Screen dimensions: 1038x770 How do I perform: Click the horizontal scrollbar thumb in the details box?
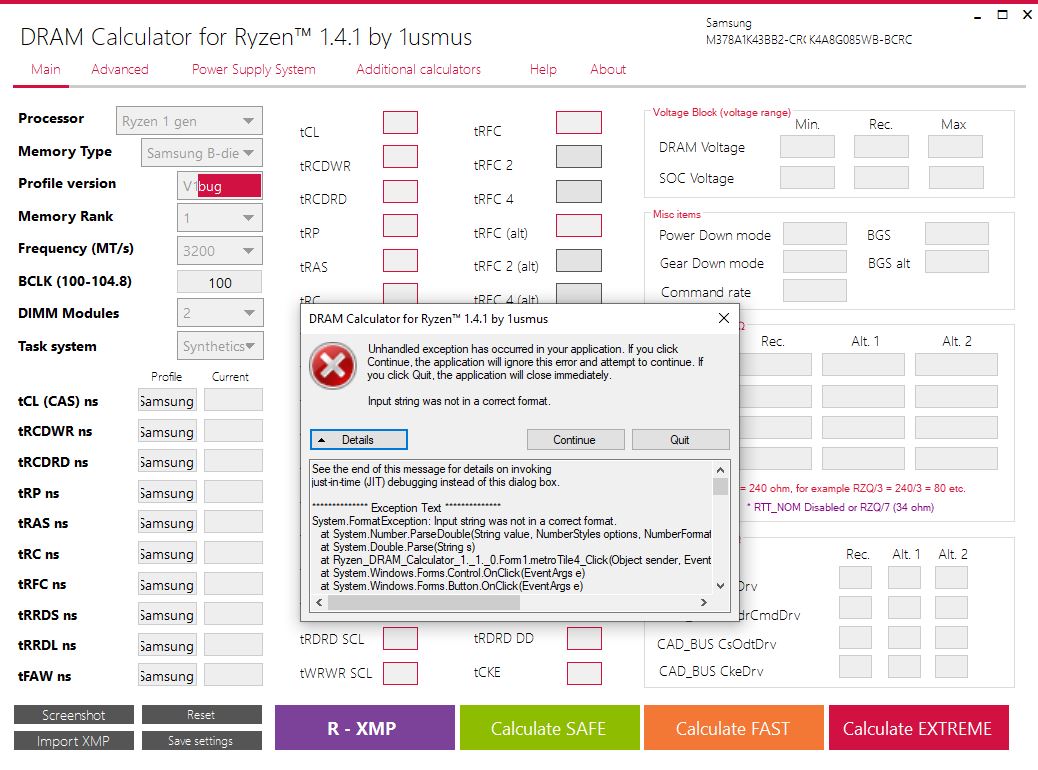424,602
